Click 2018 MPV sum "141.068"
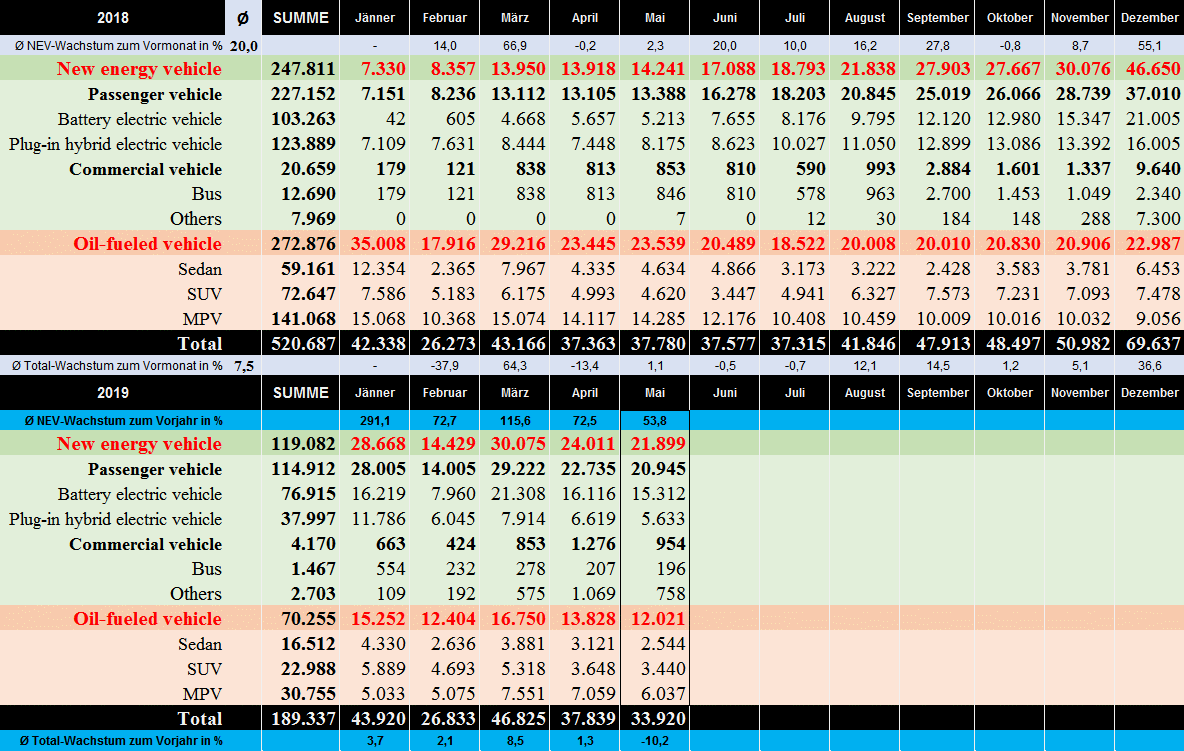Viewport: 1184px width, 751px height. [x=303, y=319]
